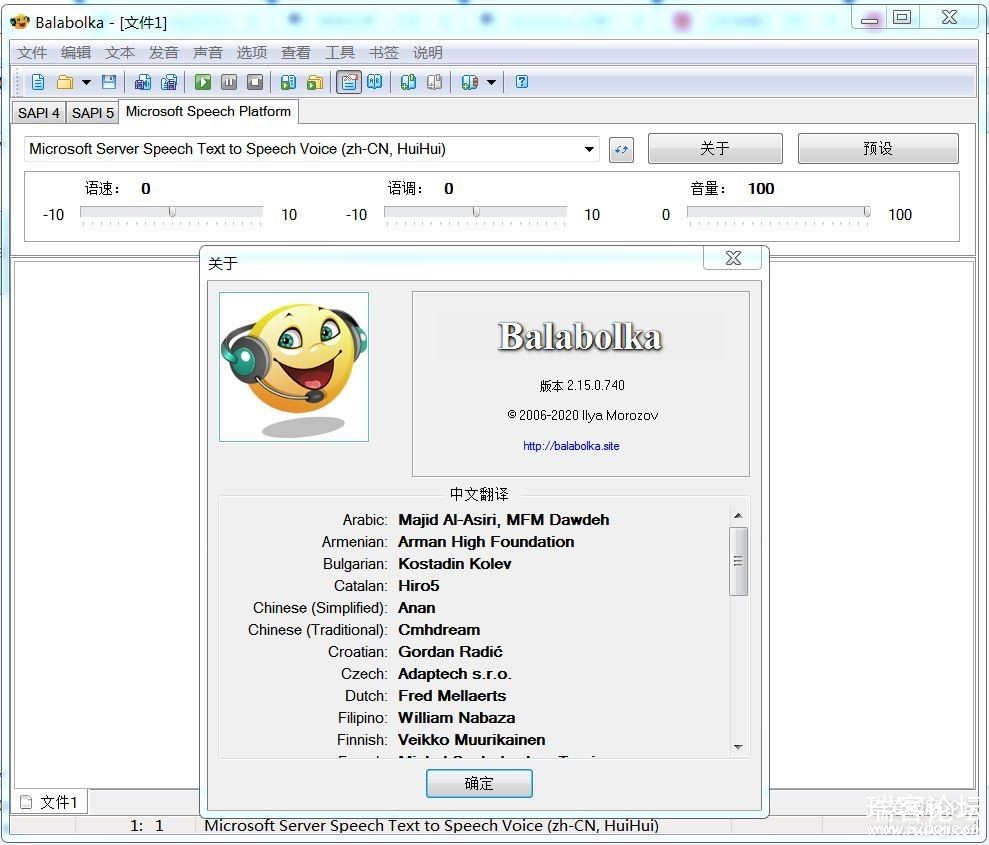This screenshot has height=845, width=989.
Task: Click the open file folder icon
Action: [x=65, y=82]
